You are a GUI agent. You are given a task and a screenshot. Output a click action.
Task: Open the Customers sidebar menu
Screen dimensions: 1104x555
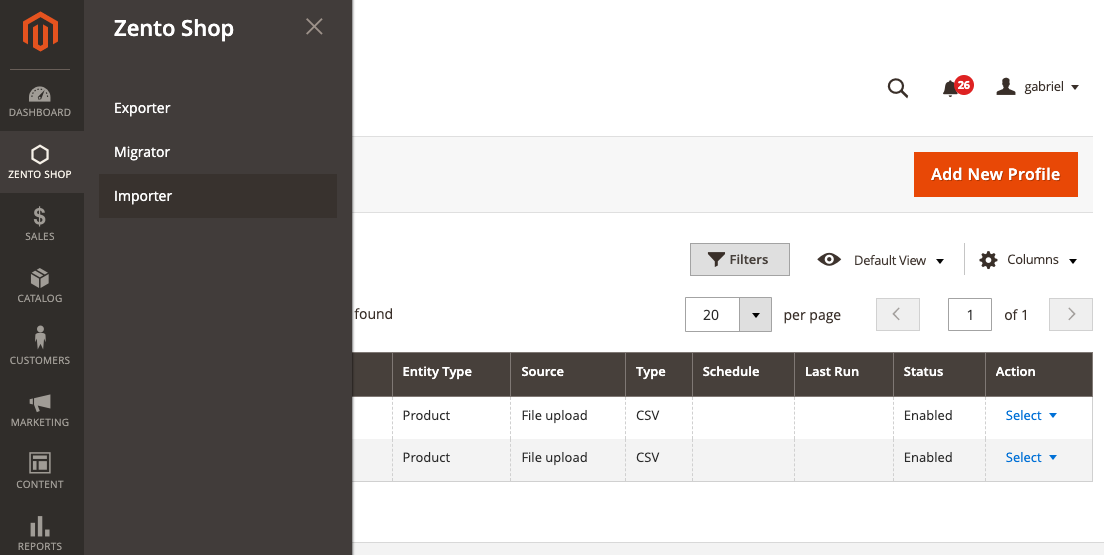(x=40, y=348)
